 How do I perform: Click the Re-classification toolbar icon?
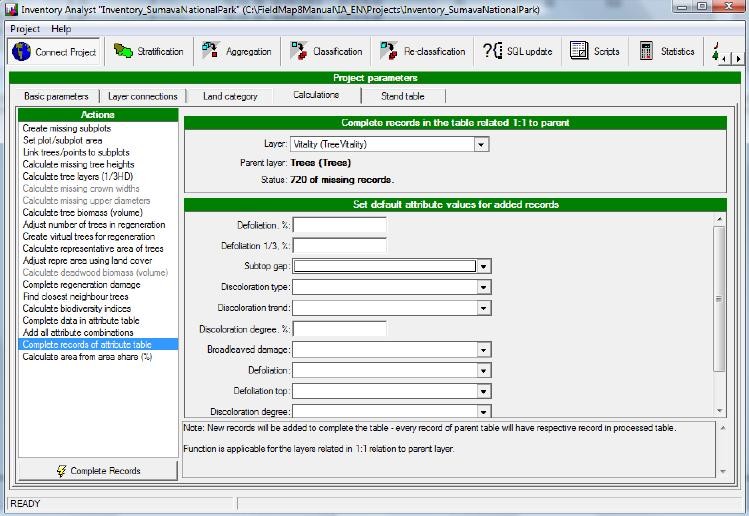[388, 51]
